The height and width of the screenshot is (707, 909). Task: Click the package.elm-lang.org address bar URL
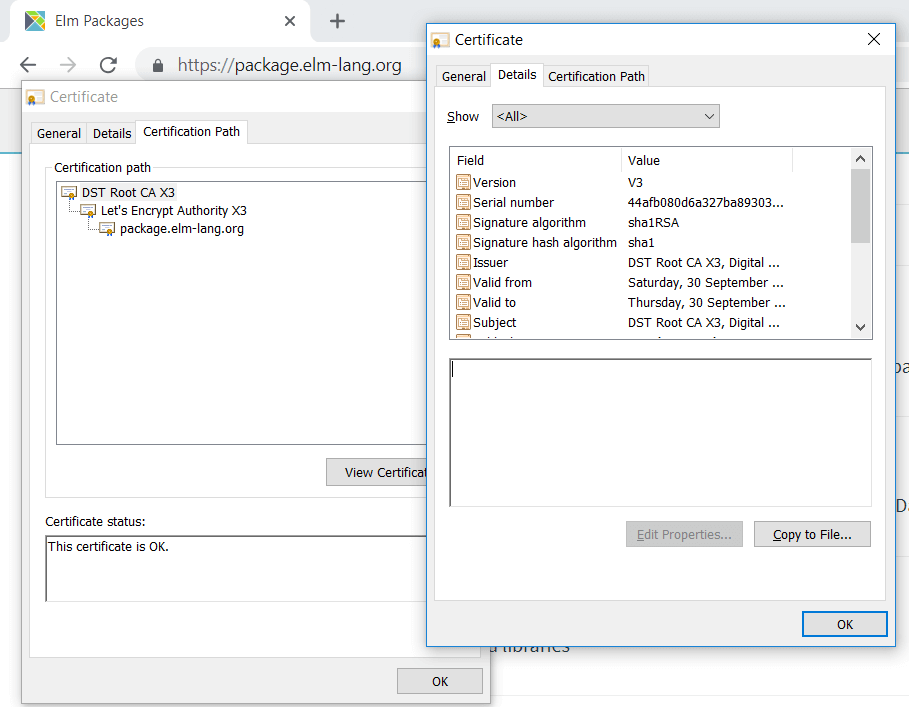pyautogui.click(x=289, y=65)
